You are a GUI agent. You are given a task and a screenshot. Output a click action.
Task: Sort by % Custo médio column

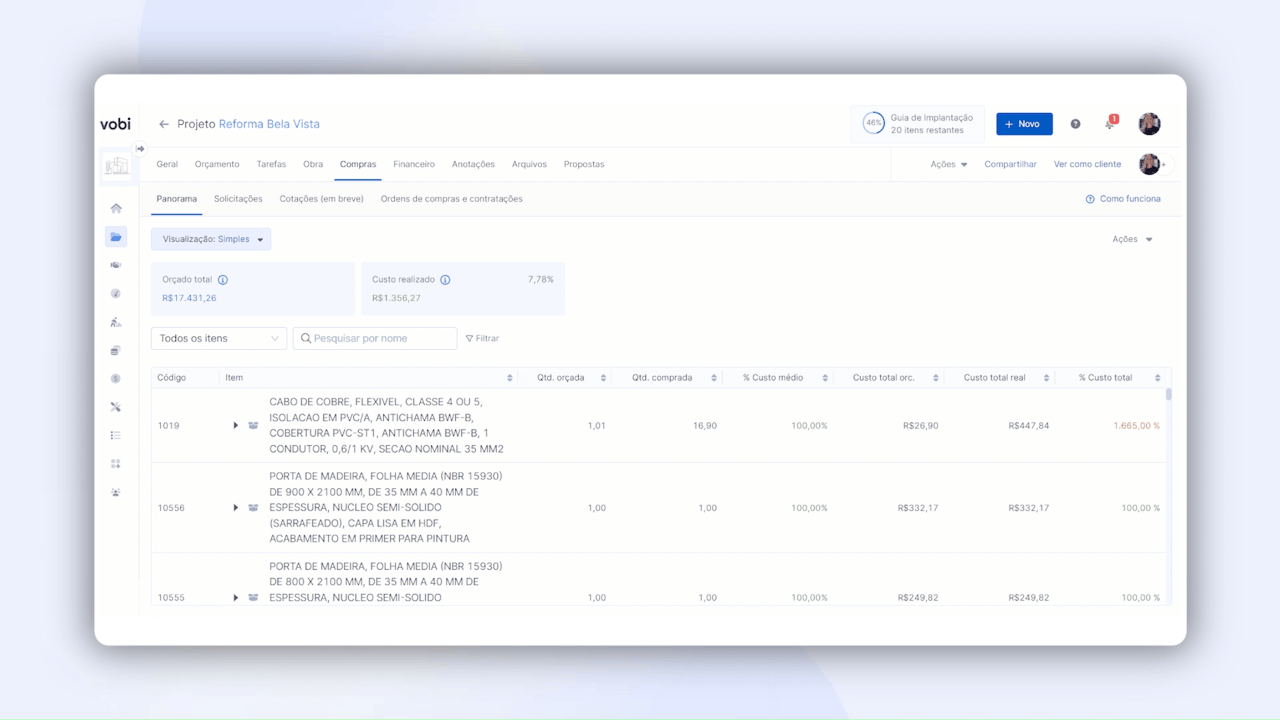click(x=825, y=378)
